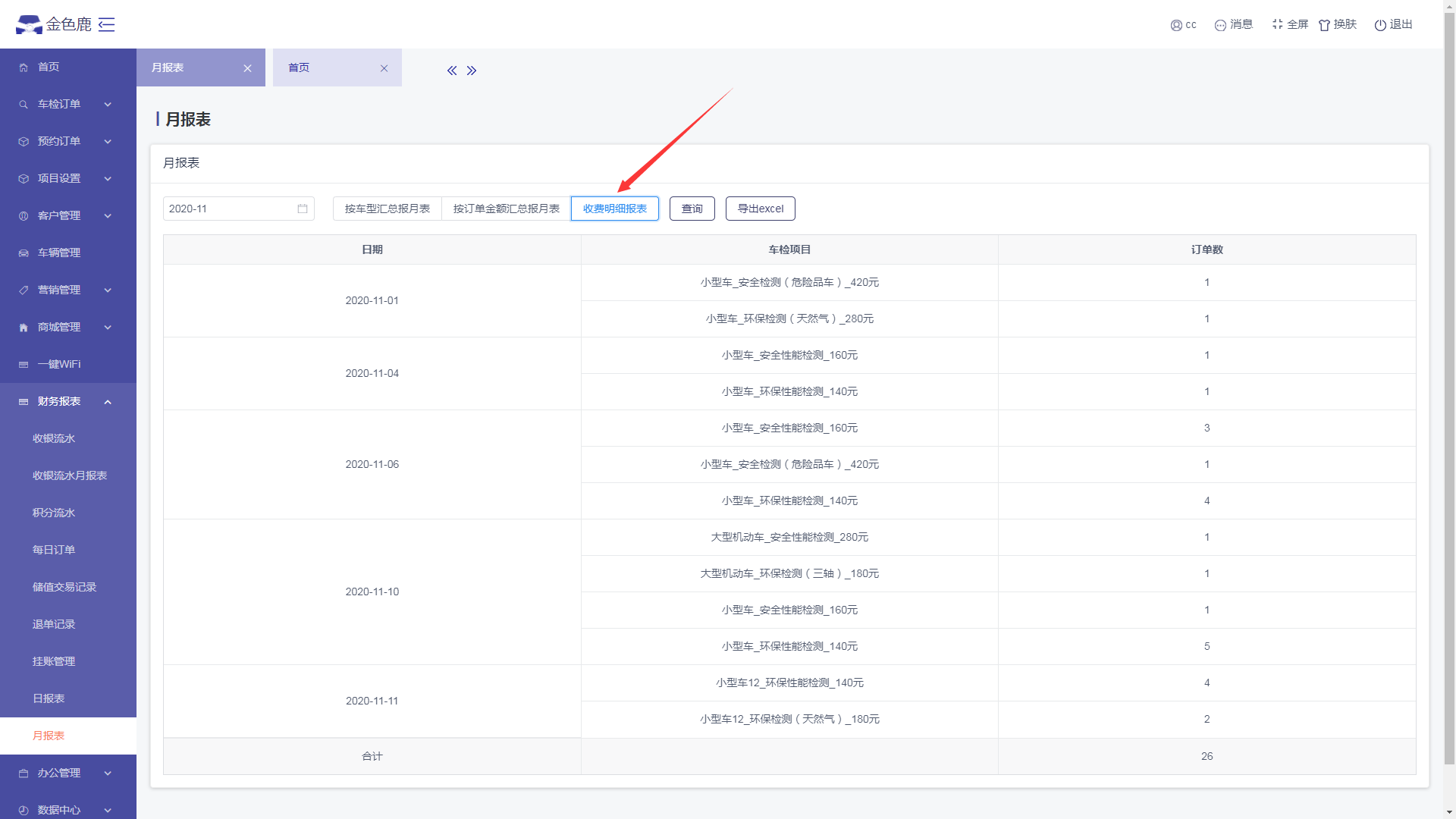Click the 日期 column header
Image resolution: width=1456 pixels, height=819 pixels.
tap(372, 249)
